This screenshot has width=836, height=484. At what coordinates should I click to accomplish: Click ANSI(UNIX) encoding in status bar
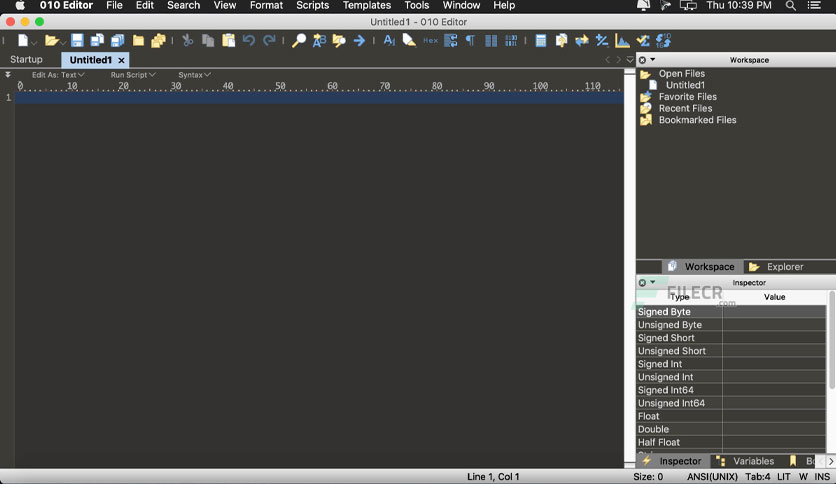pos(712,477)
